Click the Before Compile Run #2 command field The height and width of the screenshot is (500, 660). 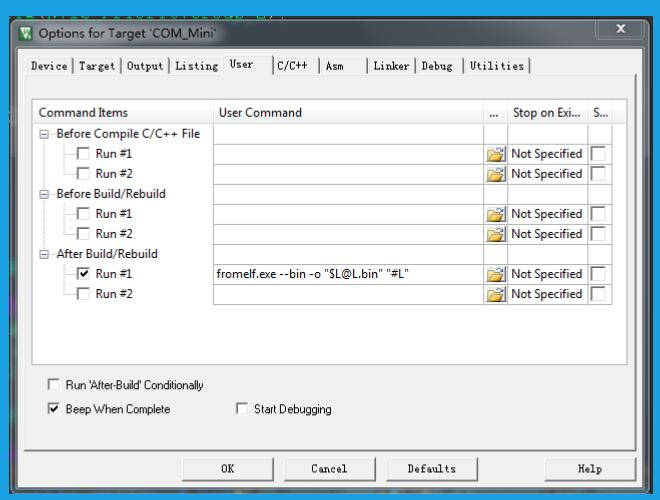coord(348,174)
